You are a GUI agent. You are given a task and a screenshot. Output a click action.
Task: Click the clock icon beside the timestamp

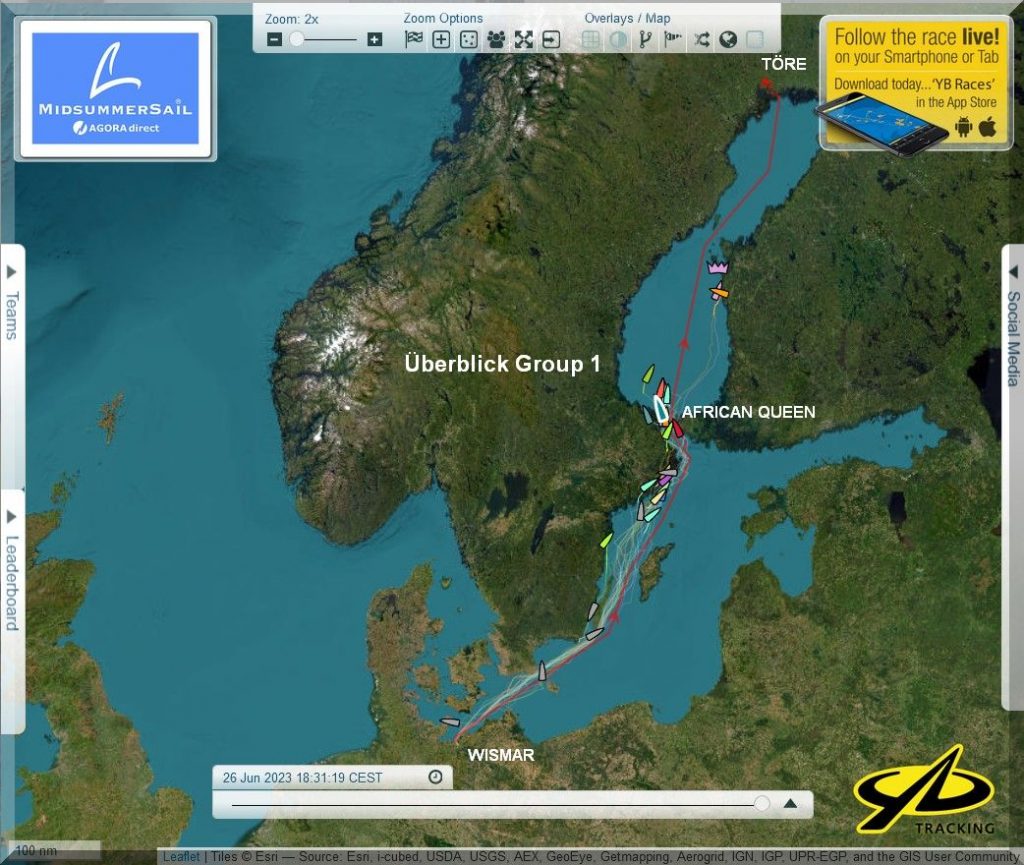pyautogui.click(x=435, y=777)
